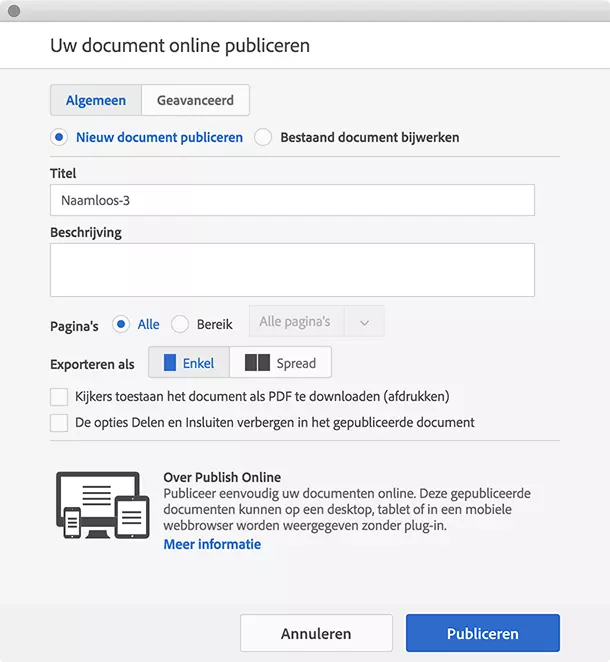This screenshot has width=610, height=662.
Task: Click the 'Over Publish Online' heading
Action: (222, 477)
